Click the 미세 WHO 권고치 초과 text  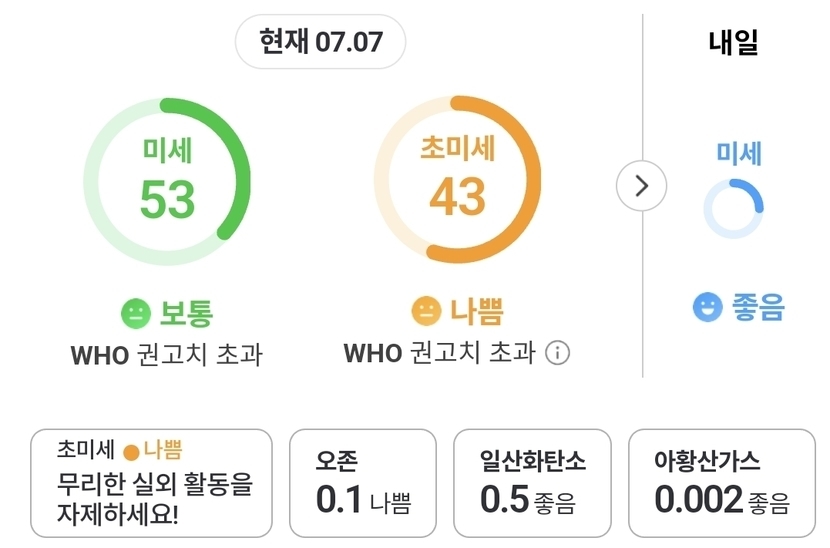[x=167, y=355]
